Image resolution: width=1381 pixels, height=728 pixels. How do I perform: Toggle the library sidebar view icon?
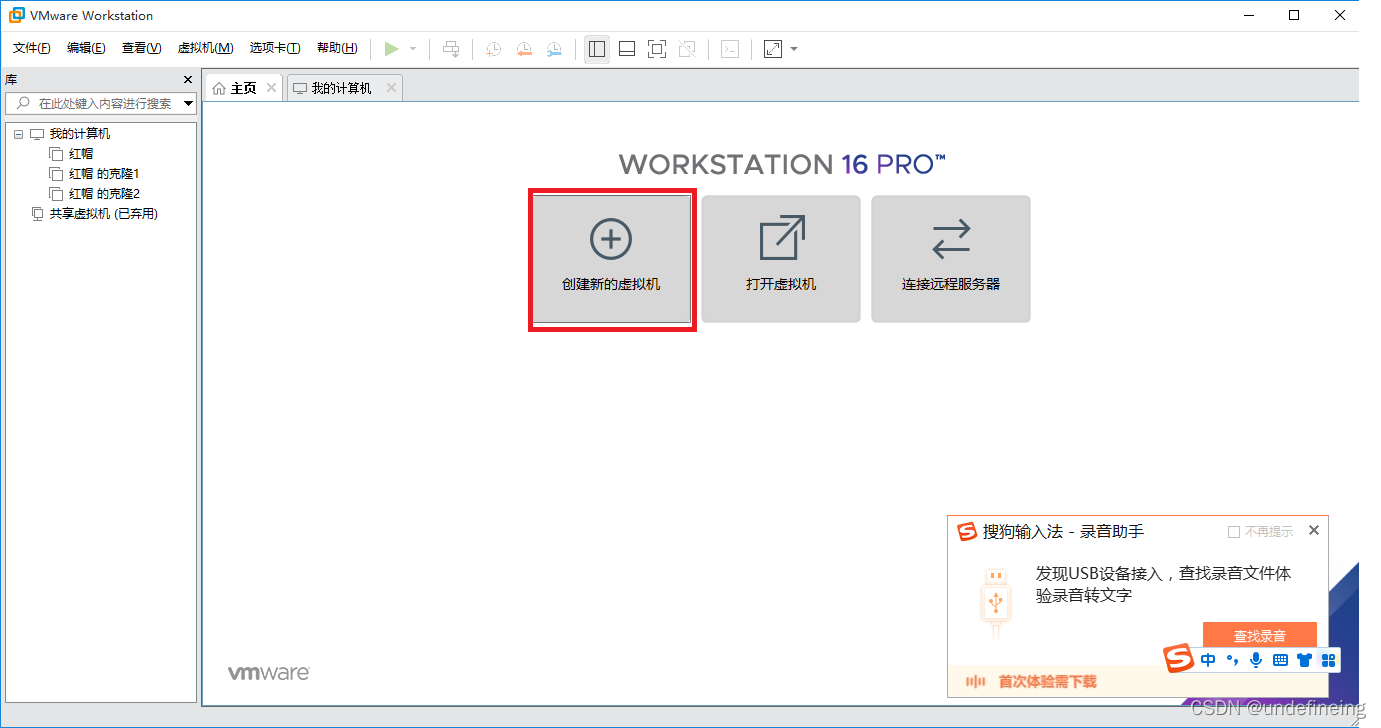pyautogui.click(x=597, y=49)
